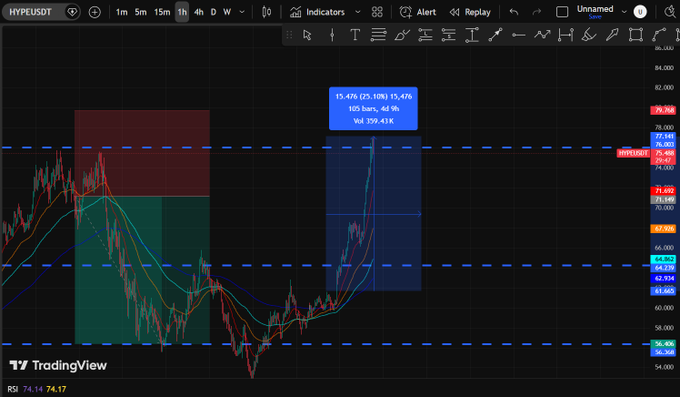Select the long position tool

point(425,35)
